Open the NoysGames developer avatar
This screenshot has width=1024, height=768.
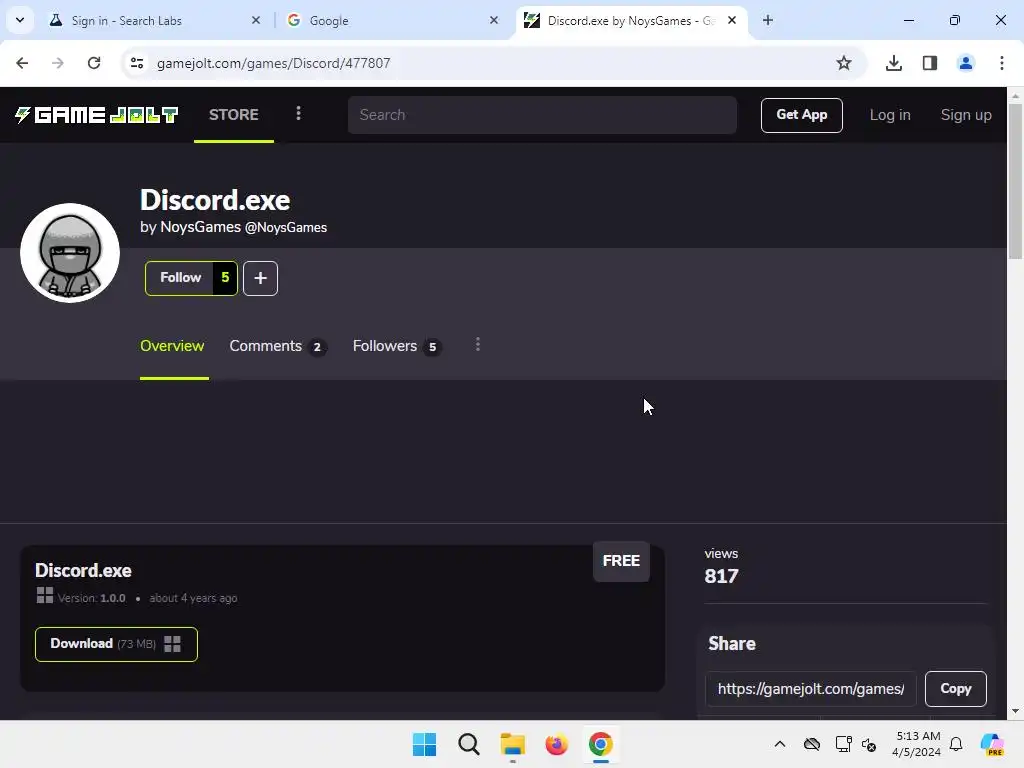[x=70, y=253]
